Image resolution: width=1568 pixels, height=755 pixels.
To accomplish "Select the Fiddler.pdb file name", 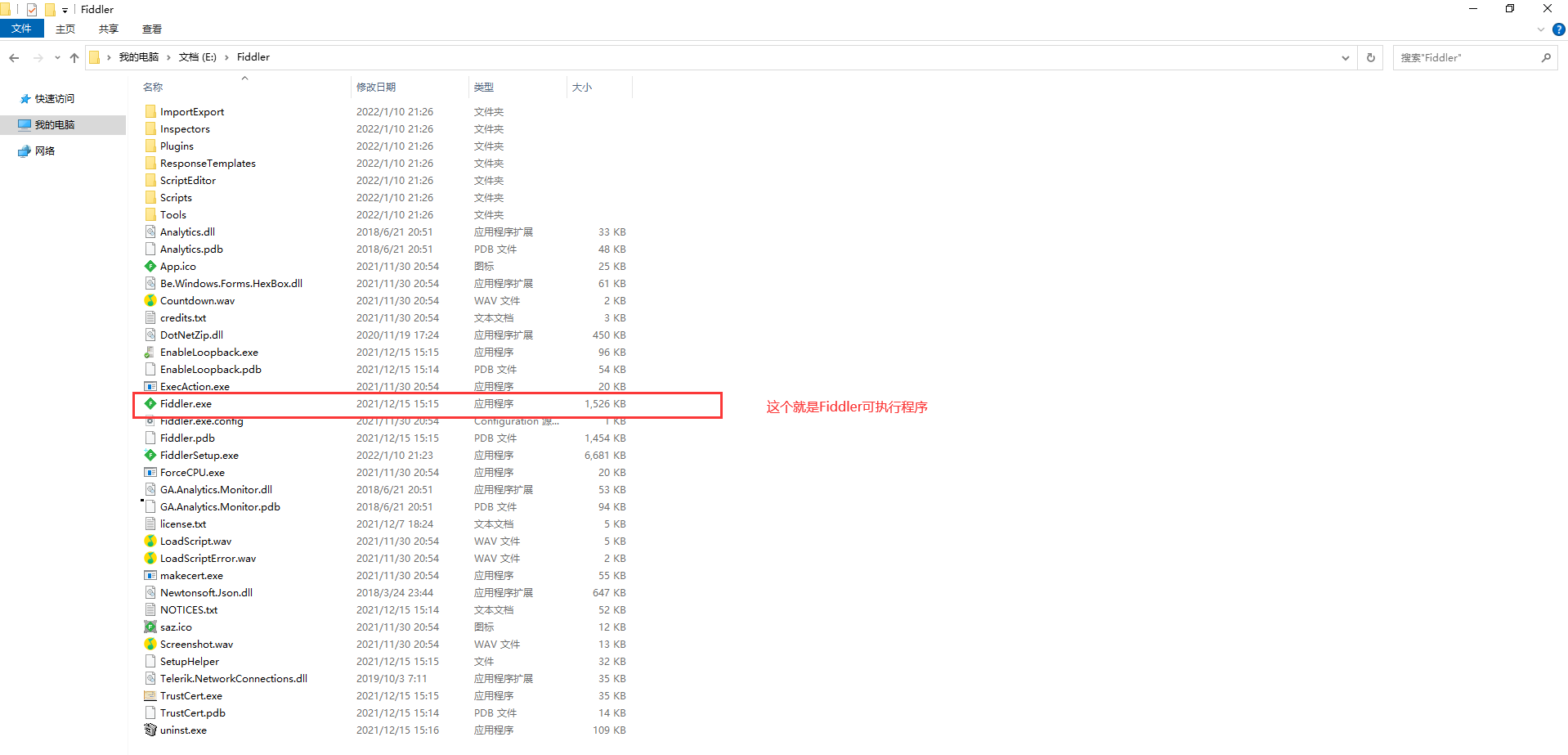I will click(187, 438).
